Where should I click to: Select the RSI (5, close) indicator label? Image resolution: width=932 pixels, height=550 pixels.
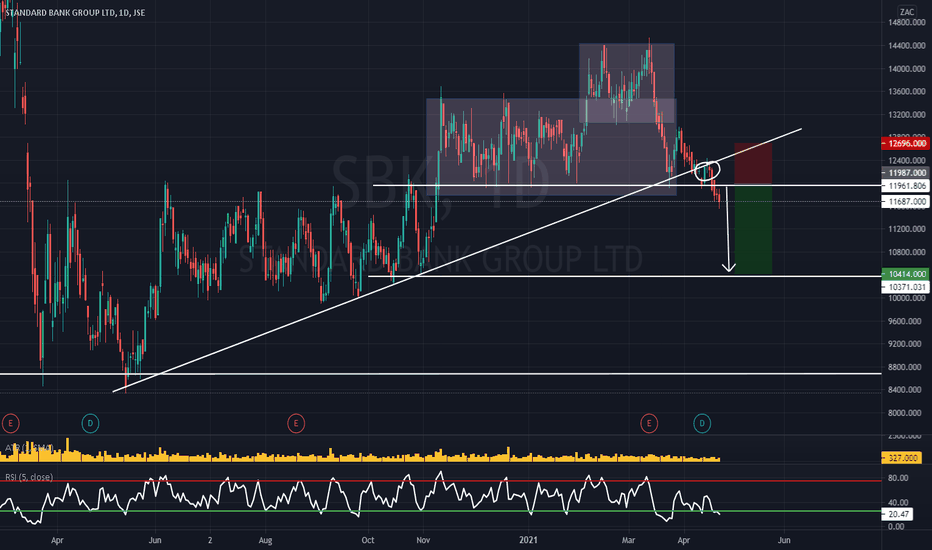29,477
